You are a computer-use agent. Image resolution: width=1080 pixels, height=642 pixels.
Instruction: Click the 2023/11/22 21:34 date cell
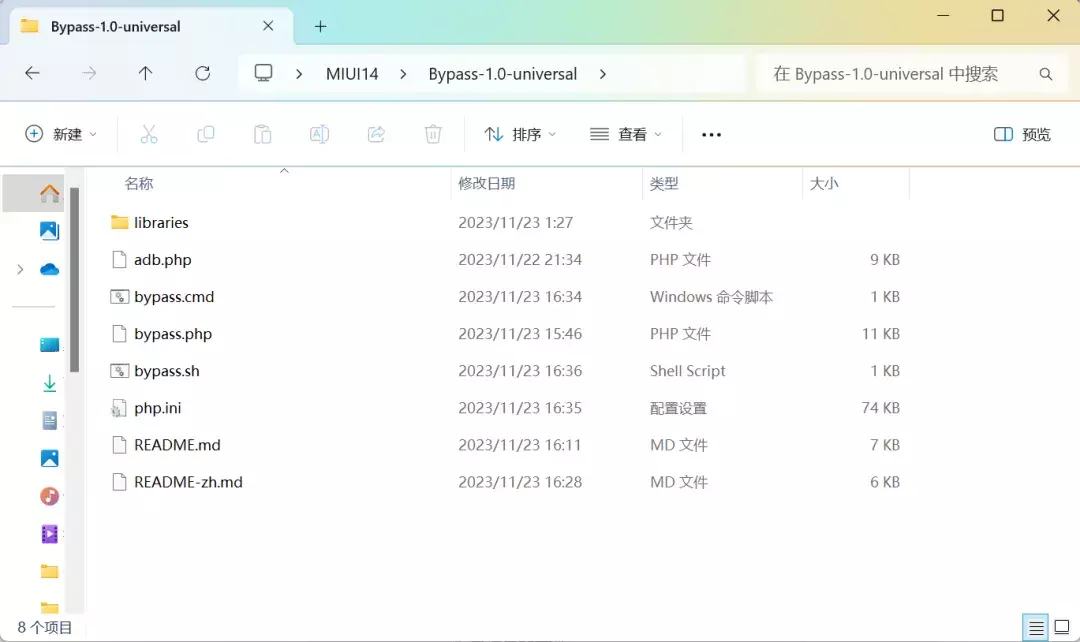point(520,260)
